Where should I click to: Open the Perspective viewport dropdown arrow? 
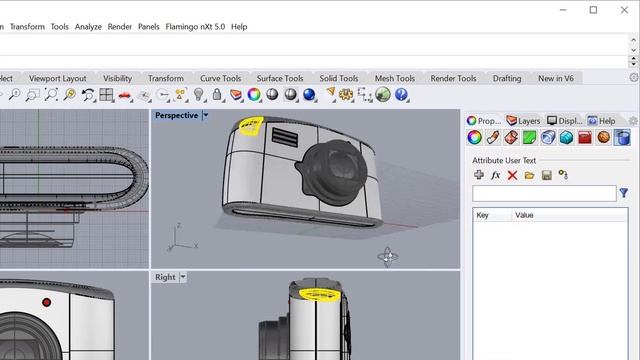(206, 116)
